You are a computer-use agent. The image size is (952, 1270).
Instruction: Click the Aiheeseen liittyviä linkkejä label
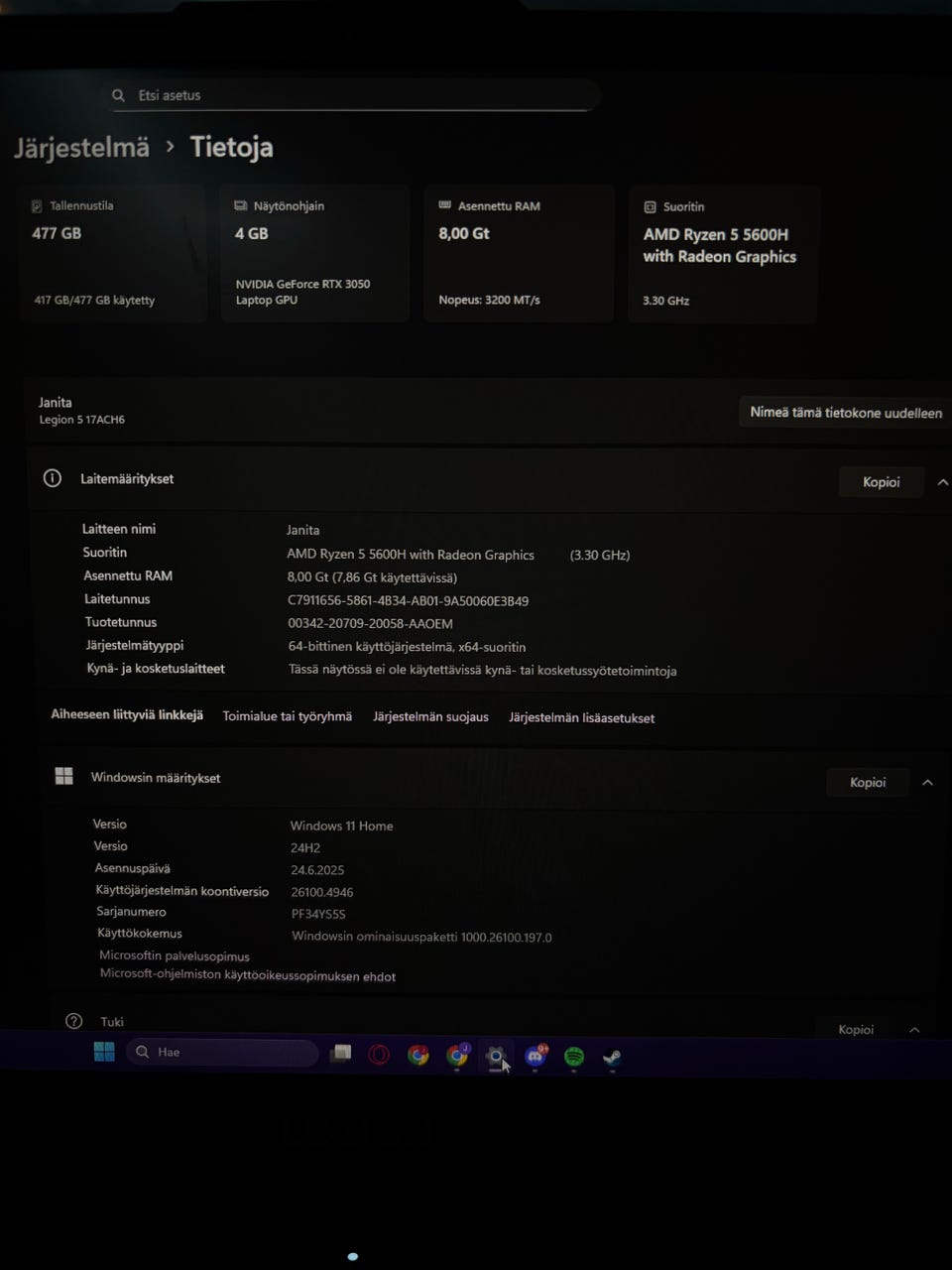coord(127,714)
